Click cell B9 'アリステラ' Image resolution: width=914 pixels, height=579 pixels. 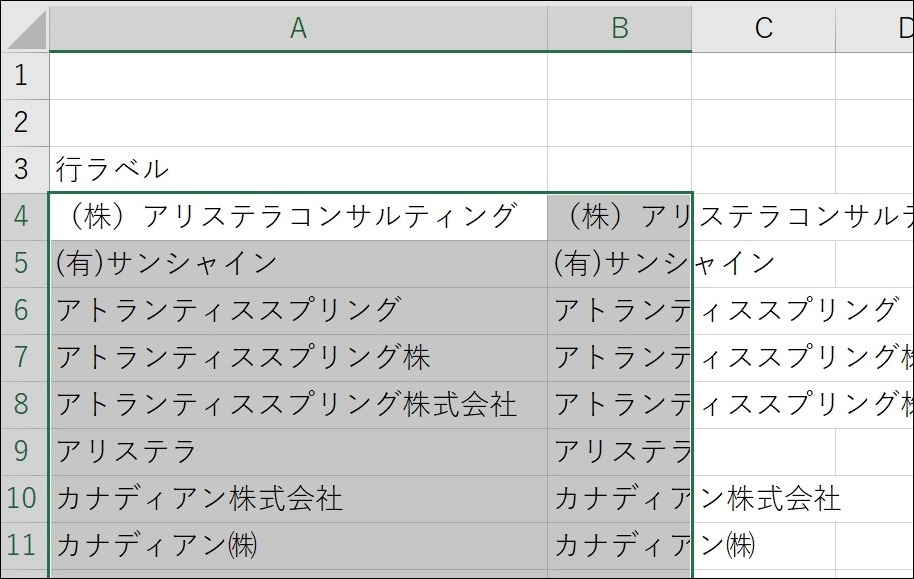(620, 452)
